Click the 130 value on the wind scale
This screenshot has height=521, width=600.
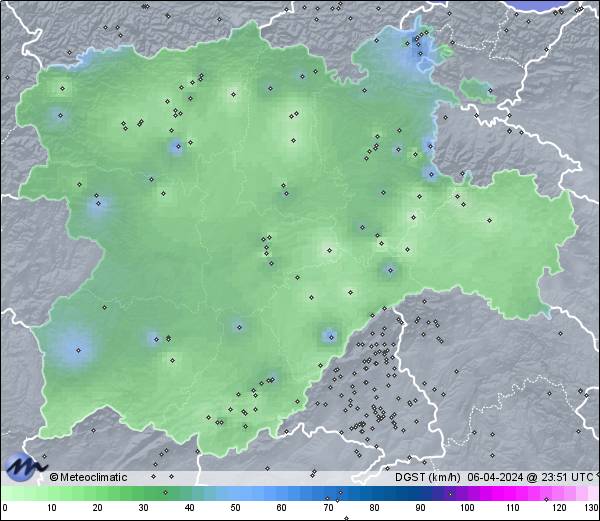click(592, 508)
